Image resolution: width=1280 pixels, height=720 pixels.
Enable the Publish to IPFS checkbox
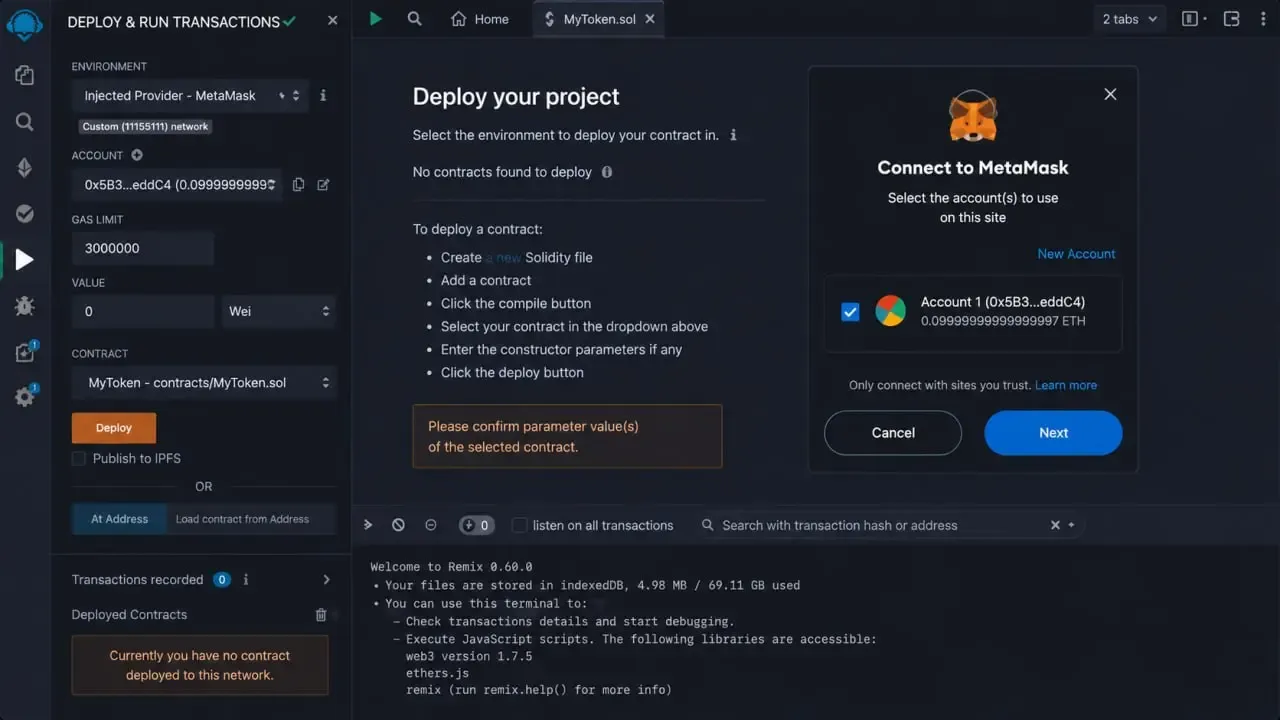pos(78,458)
